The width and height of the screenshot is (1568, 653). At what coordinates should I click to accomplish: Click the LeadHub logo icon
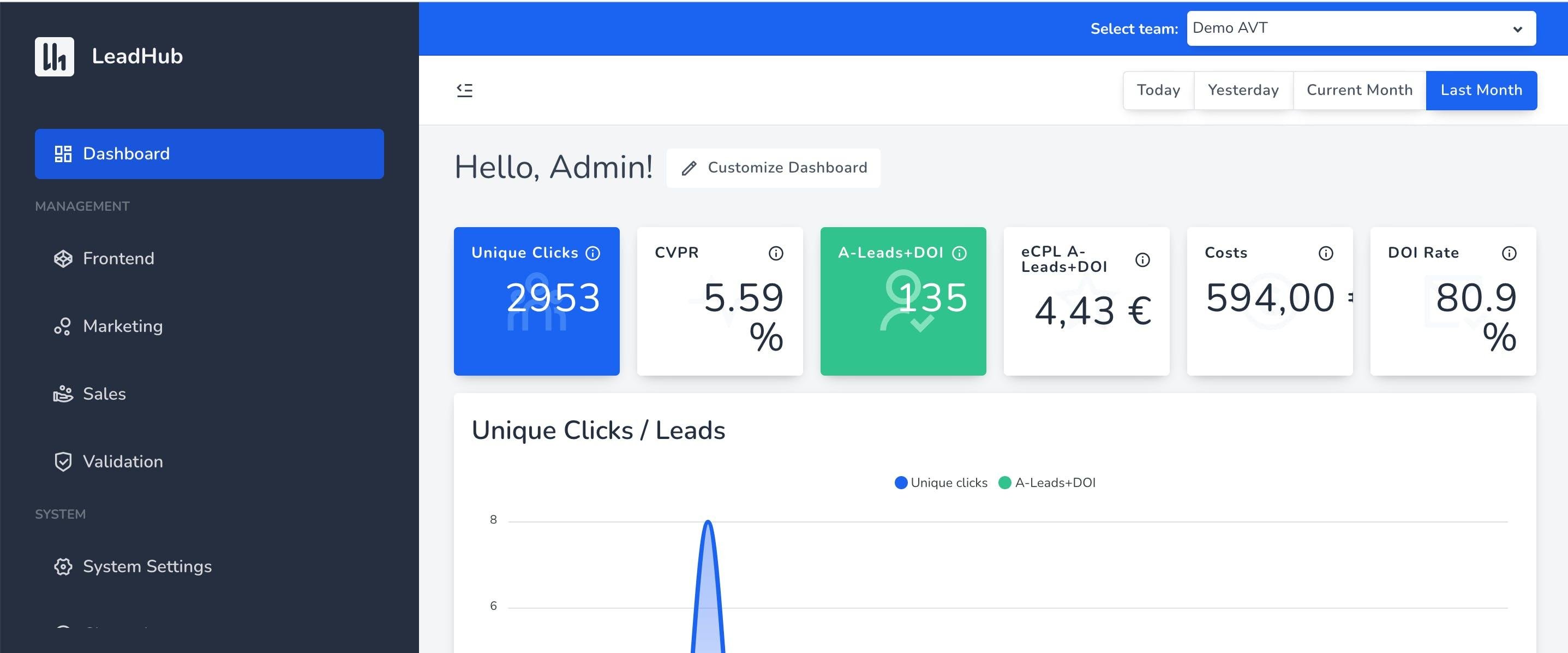point(54,57)
